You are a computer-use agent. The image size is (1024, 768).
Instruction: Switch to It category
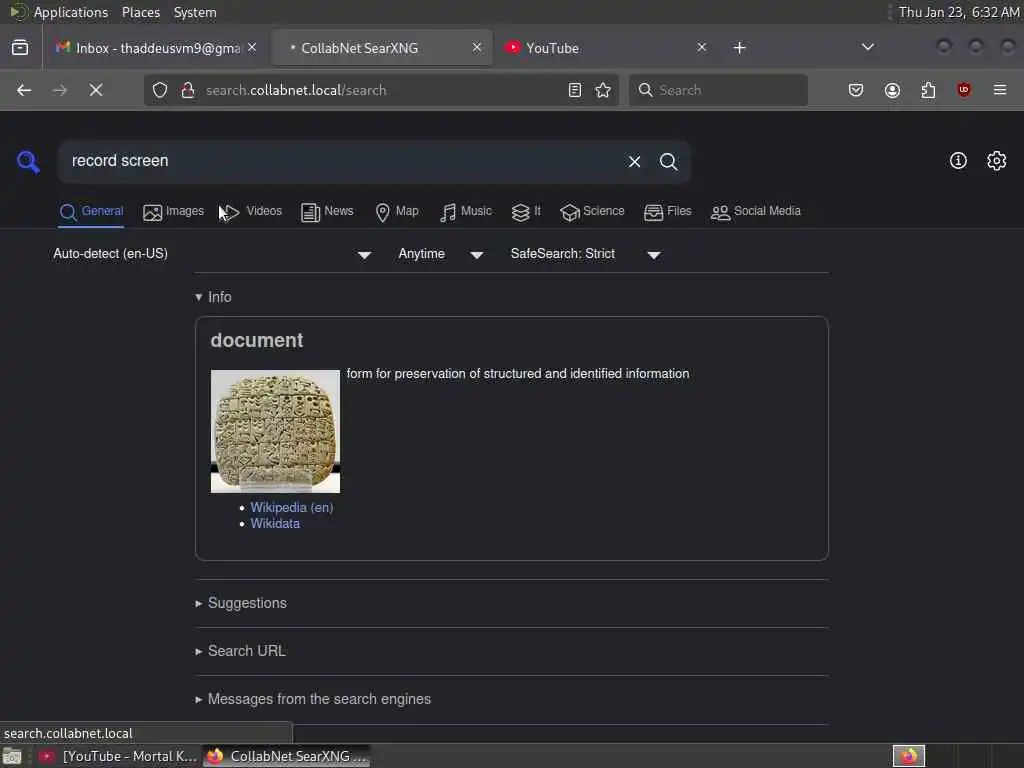coord(526,212)
